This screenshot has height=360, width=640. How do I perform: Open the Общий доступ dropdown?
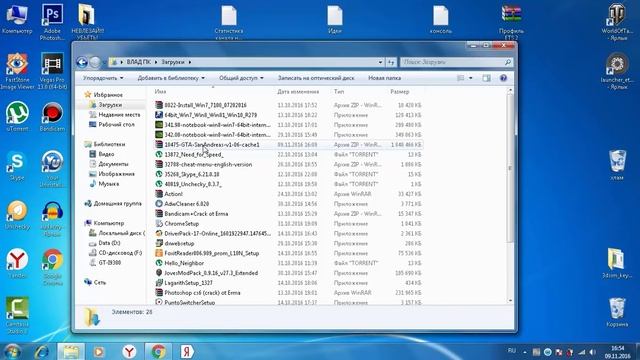click(241, 78)
